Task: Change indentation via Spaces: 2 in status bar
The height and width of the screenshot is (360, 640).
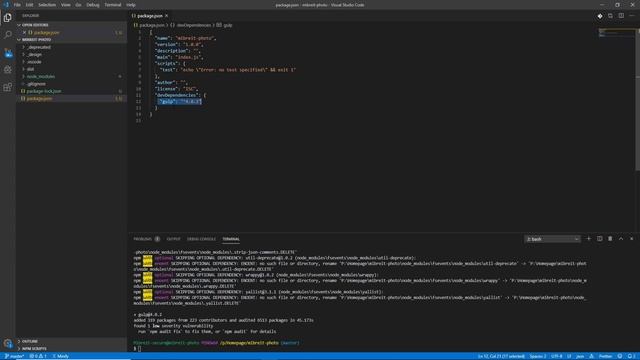Action: [x=538, y=356]
